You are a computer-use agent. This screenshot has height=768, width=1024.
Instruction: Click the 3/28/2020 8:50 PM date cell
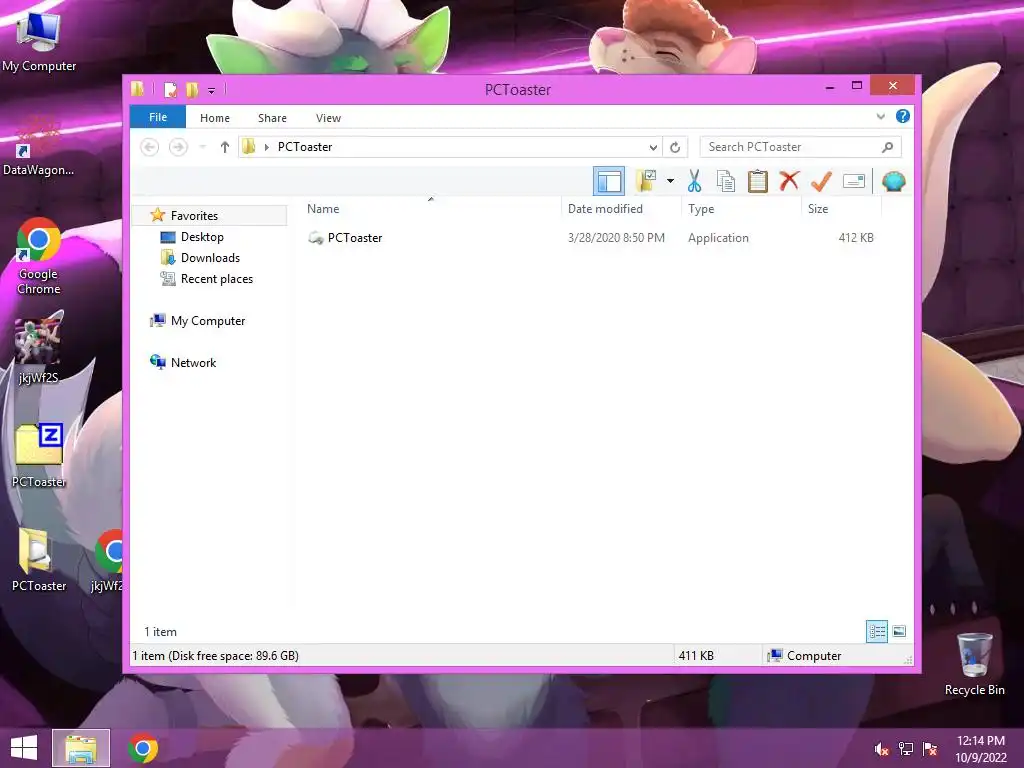616,238
